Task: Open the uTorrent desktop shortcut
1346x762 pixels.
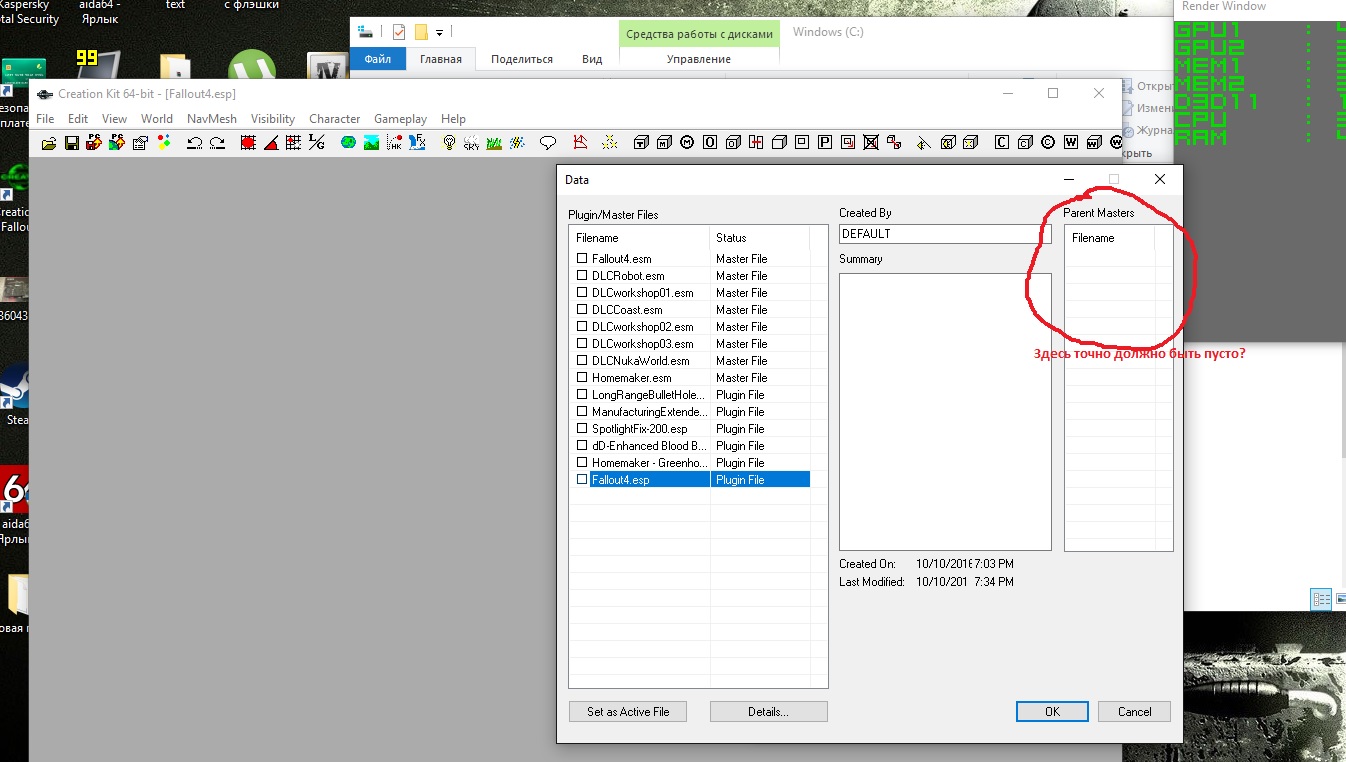Action: pyautogui.click(x=251, y=70)
